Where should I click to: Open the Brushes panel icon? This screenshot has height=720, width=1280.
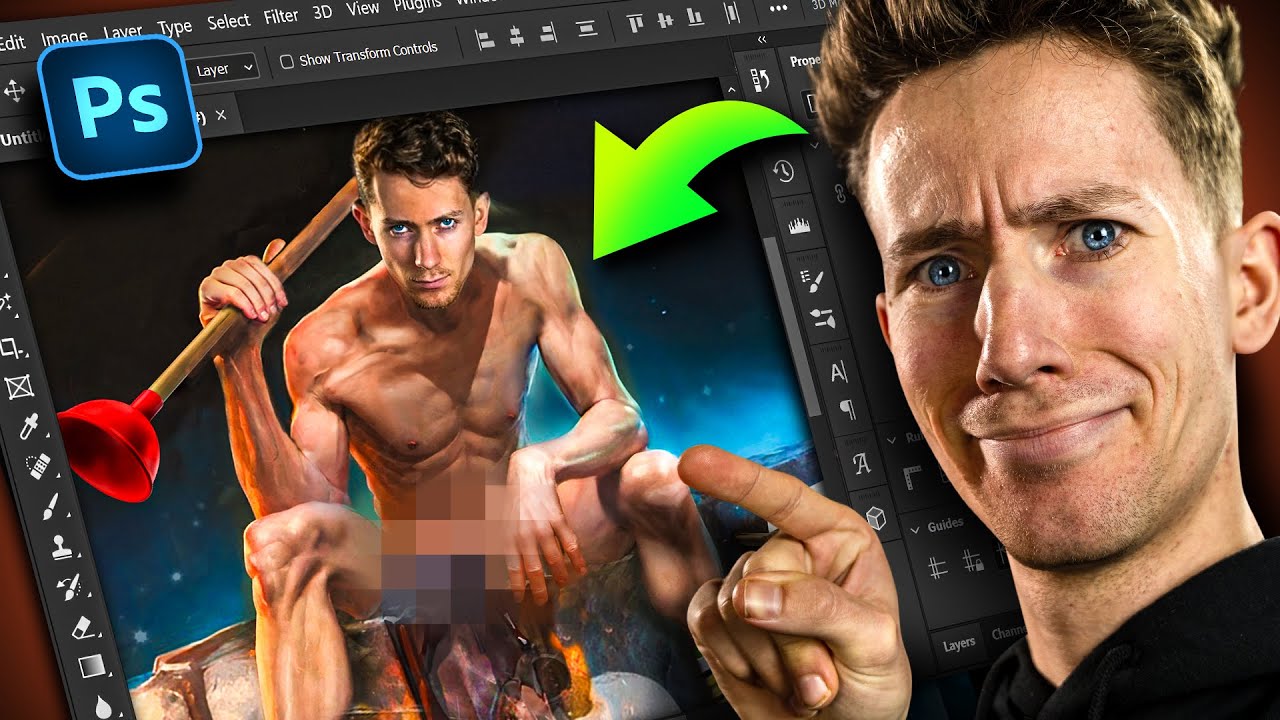(x=822, y=318)
